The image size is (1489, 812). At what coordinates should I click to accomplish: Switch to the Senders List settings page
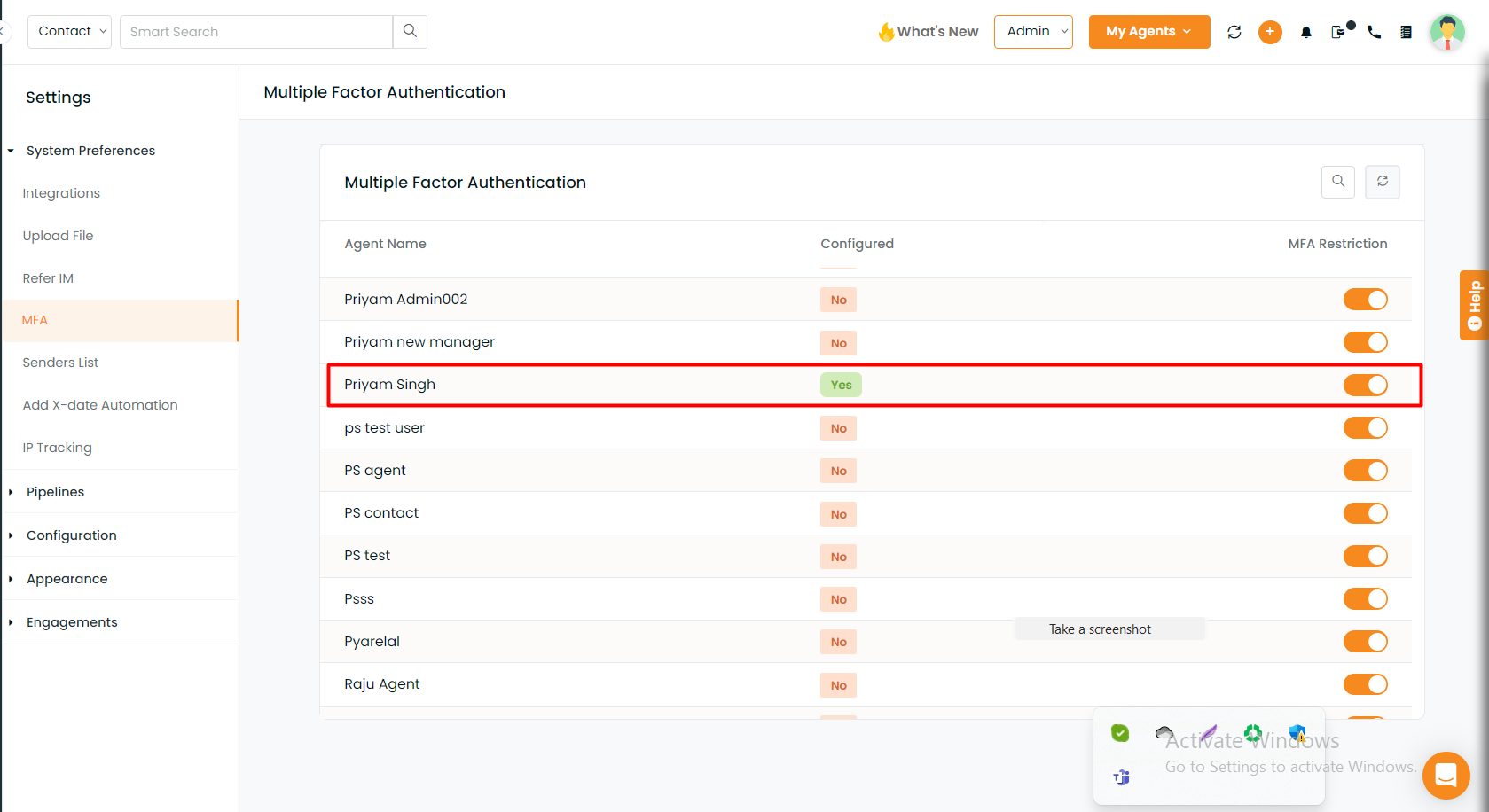coord(60,362)
